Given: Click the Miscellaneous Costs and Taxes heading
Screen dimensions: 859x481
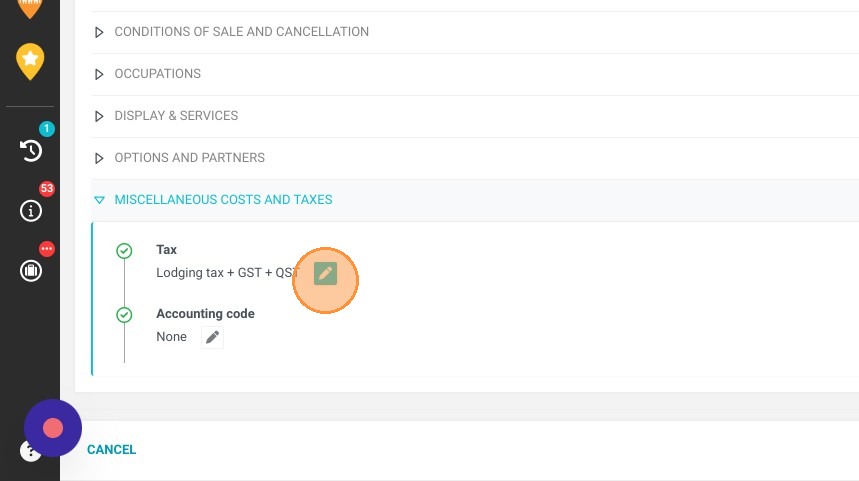Looking at the screenshot, I should click(x=223, y=199).
